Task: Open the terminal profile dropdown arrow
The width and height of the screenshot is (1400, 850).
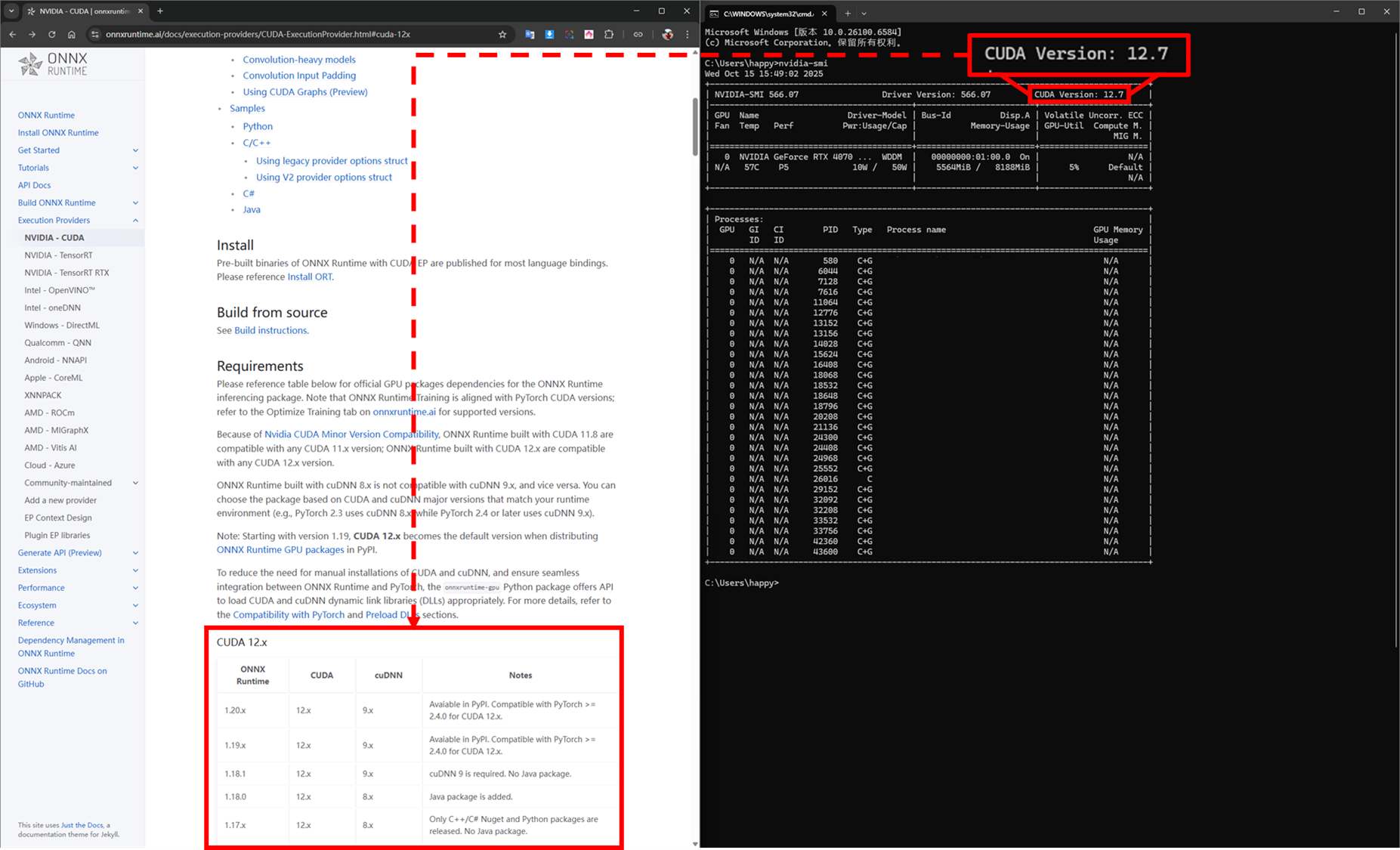Action: click(x=864, y=13)
